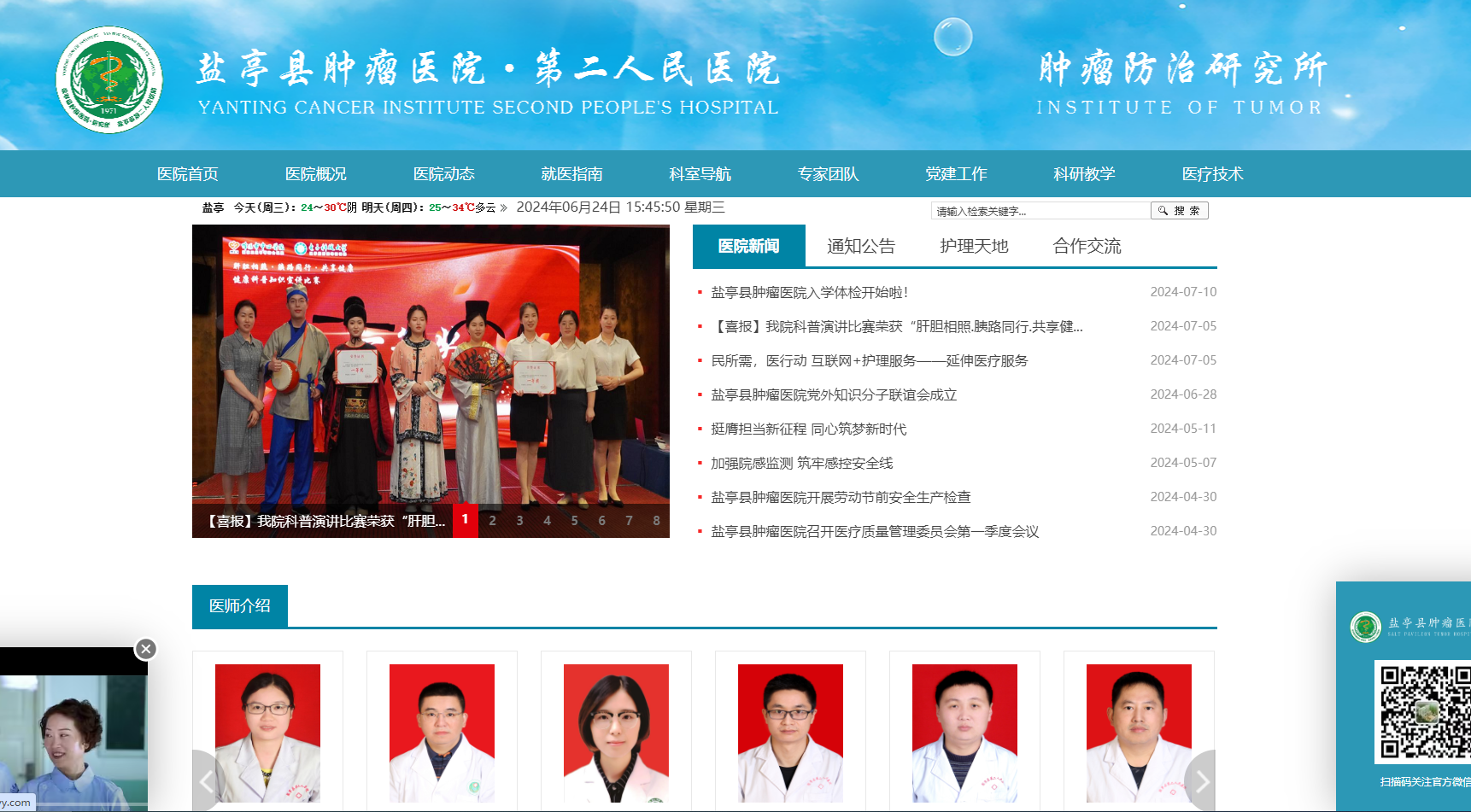
Task: Select slide 7 in the slideshow
Action: 629,520
